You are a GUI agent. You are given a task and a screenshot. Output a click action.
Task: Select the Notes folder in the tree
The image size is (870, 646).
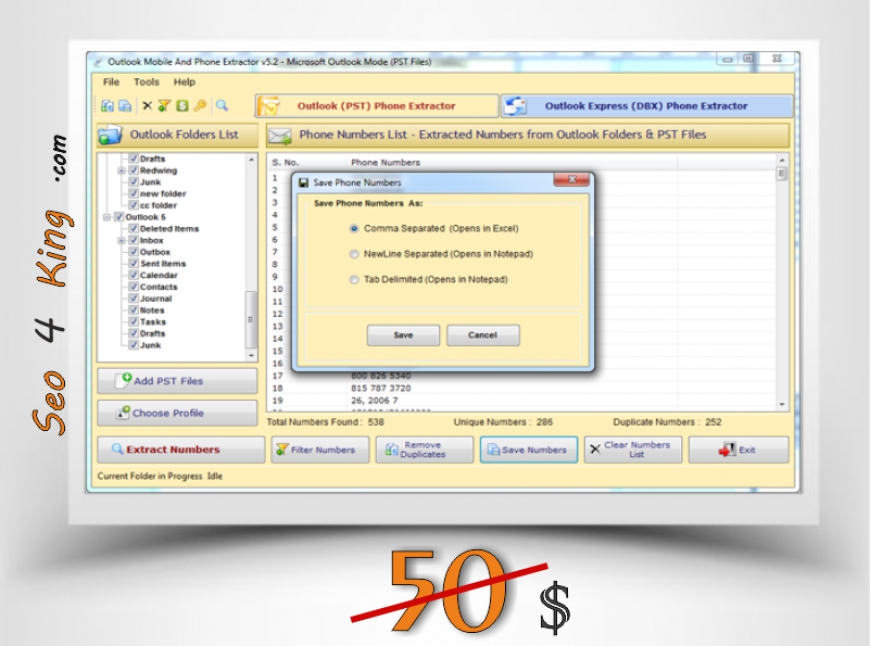point(152,310)
